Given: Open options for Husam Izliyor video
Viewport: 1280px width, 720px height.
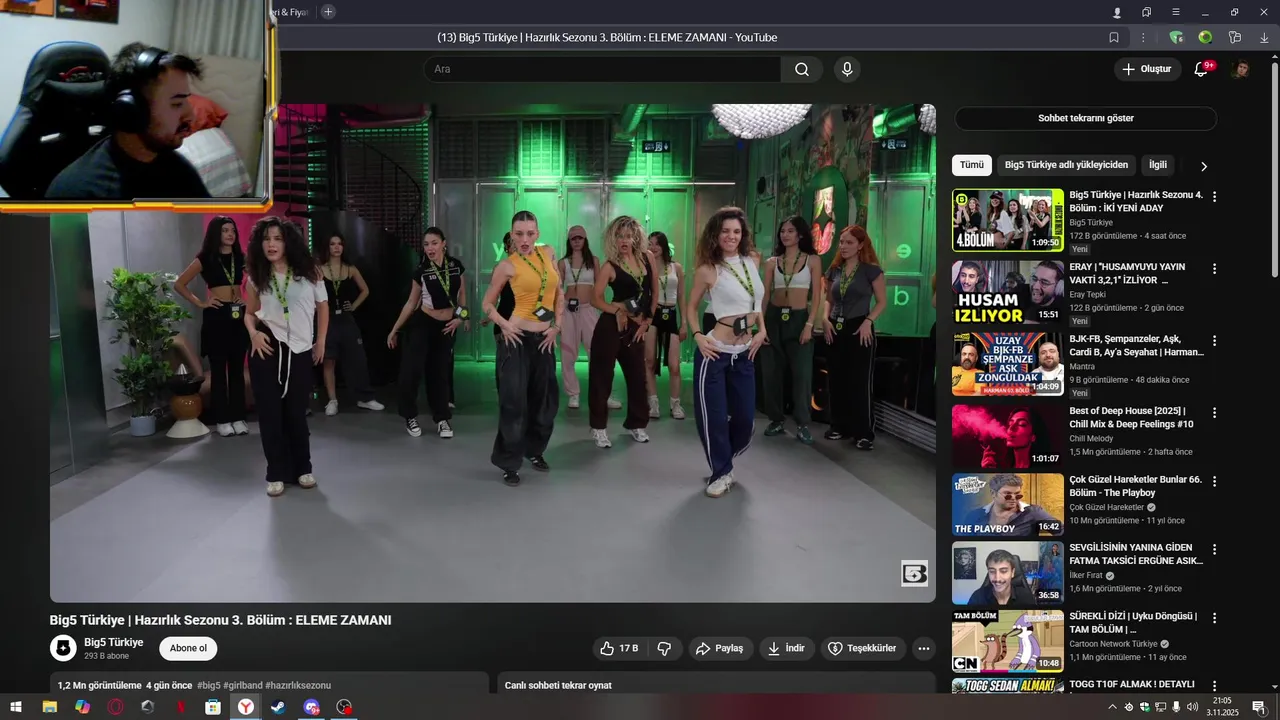Looking at the screenshot, I should [x=1215, y=269].
